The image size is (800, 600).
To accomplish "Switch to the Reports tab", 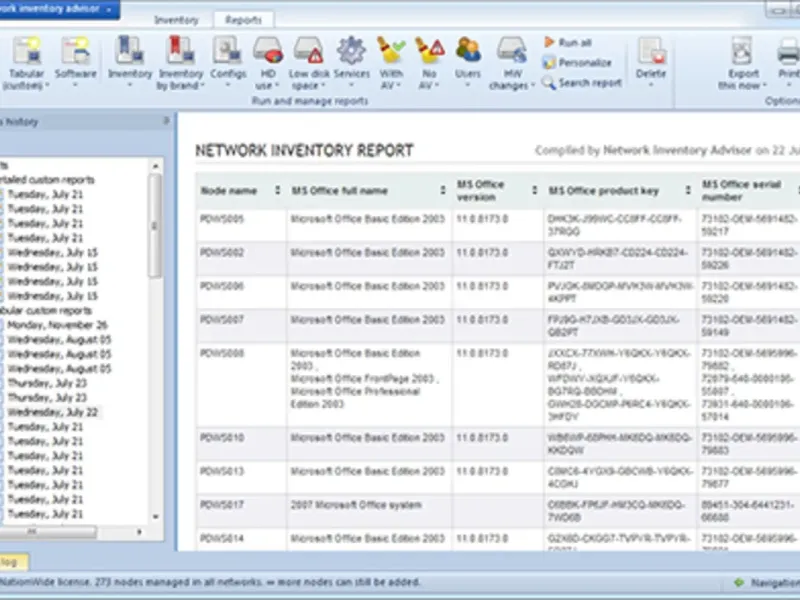I will pyautogui.click(x=243, y=20).
